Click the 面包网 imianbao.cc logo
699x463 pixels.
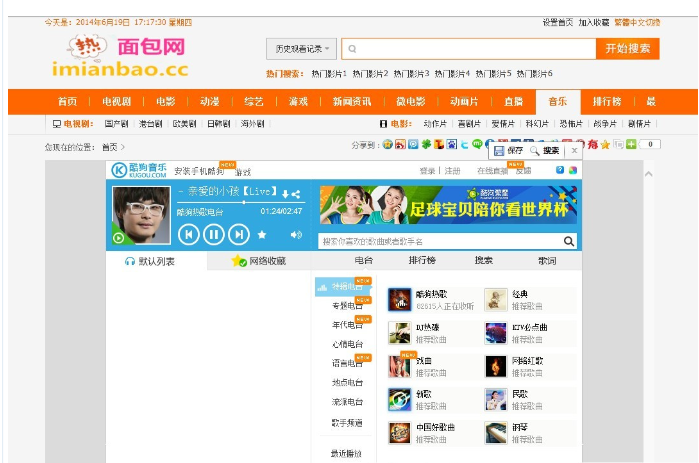pyautogui.click(x=120, y=57)
